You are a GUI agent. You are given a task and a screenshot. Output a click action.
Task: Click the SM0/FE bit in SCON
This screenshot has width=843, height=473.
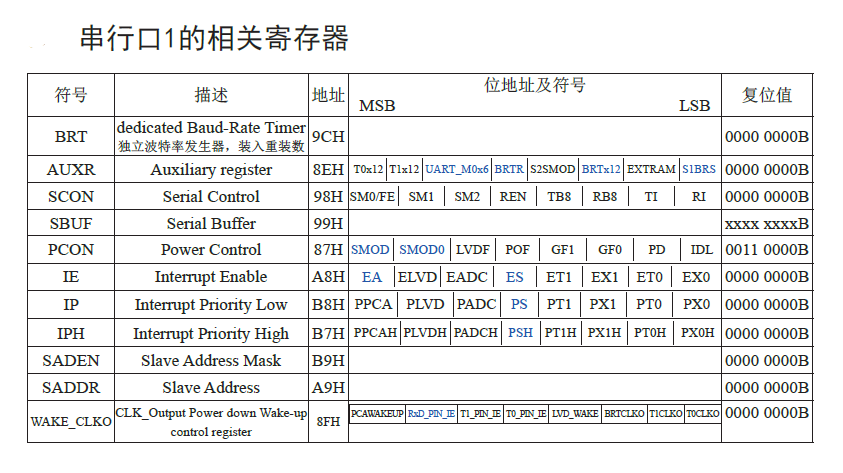point(373,197)
